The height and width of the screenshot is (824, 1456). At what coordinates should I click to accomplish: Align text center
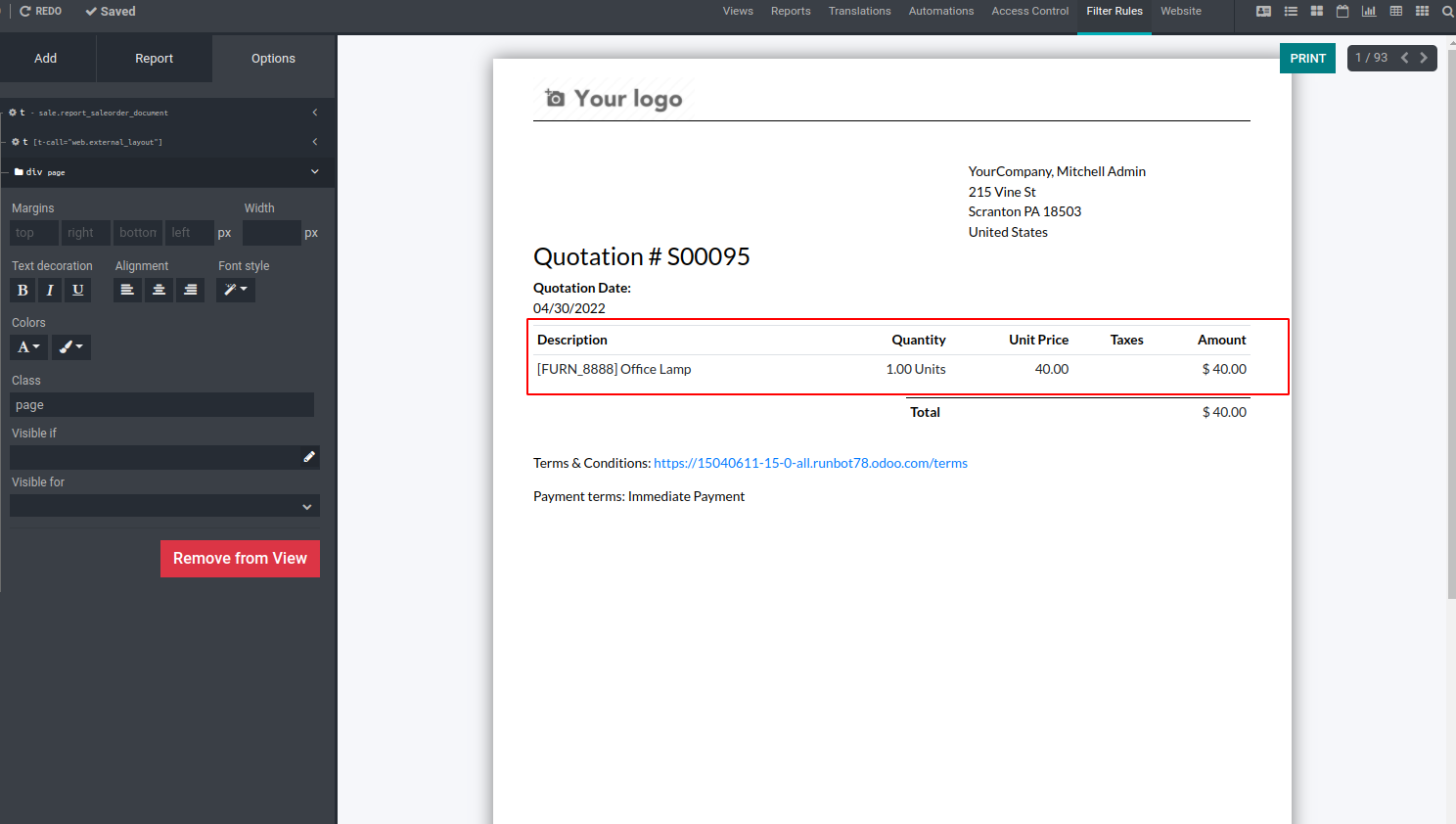[x=159, y=290]
